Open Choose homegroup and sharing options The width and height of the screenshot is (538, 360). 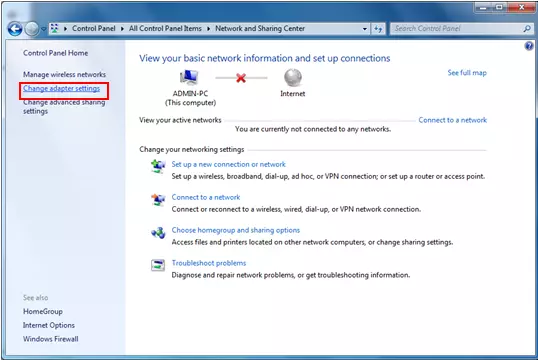point(236,230)
